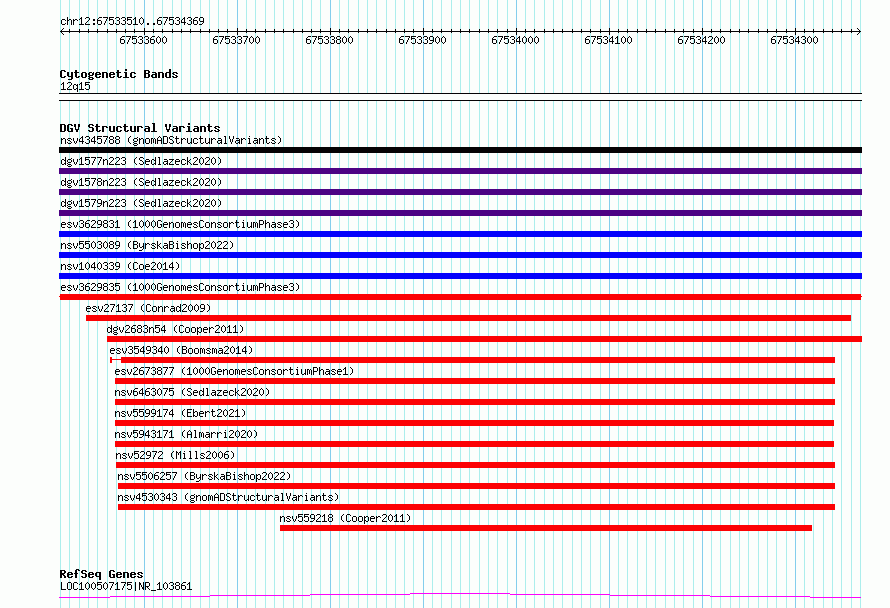The image size is (890, 608).
Task: Click the dgv1578n223 (Sedlazeck2020) label
Action: (141, 182)
